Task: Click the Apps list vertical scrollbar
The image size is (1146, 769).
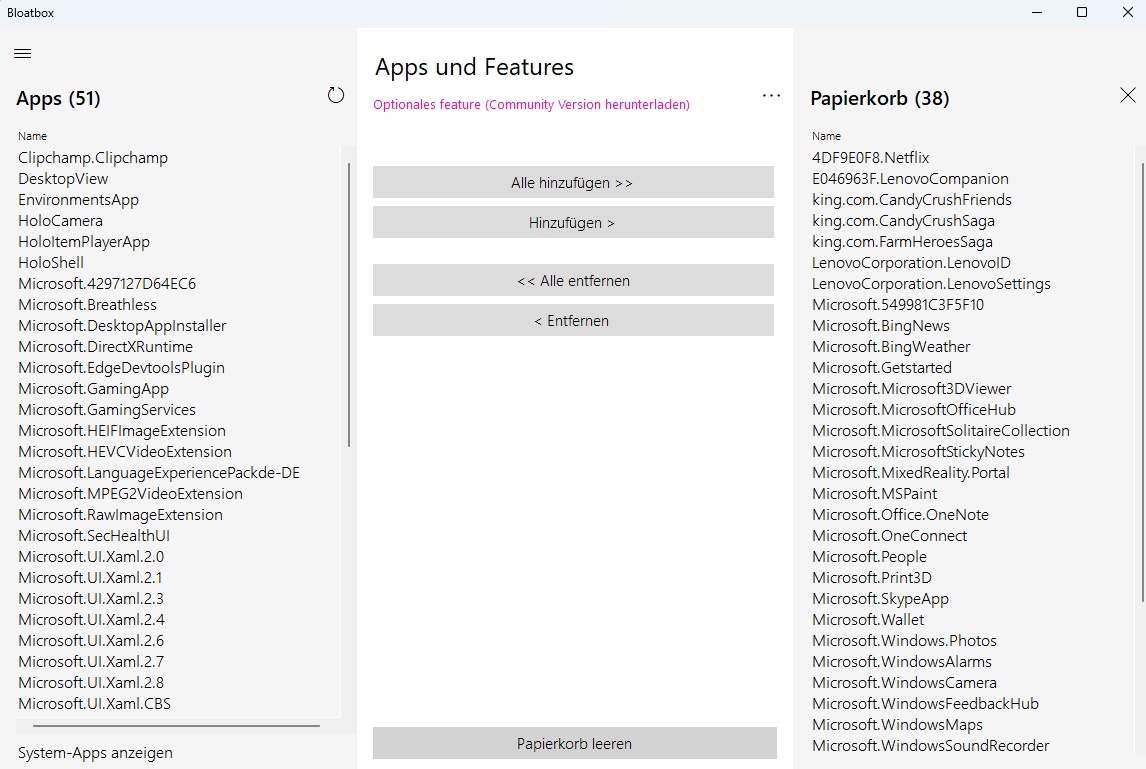Action: [349, 300]
